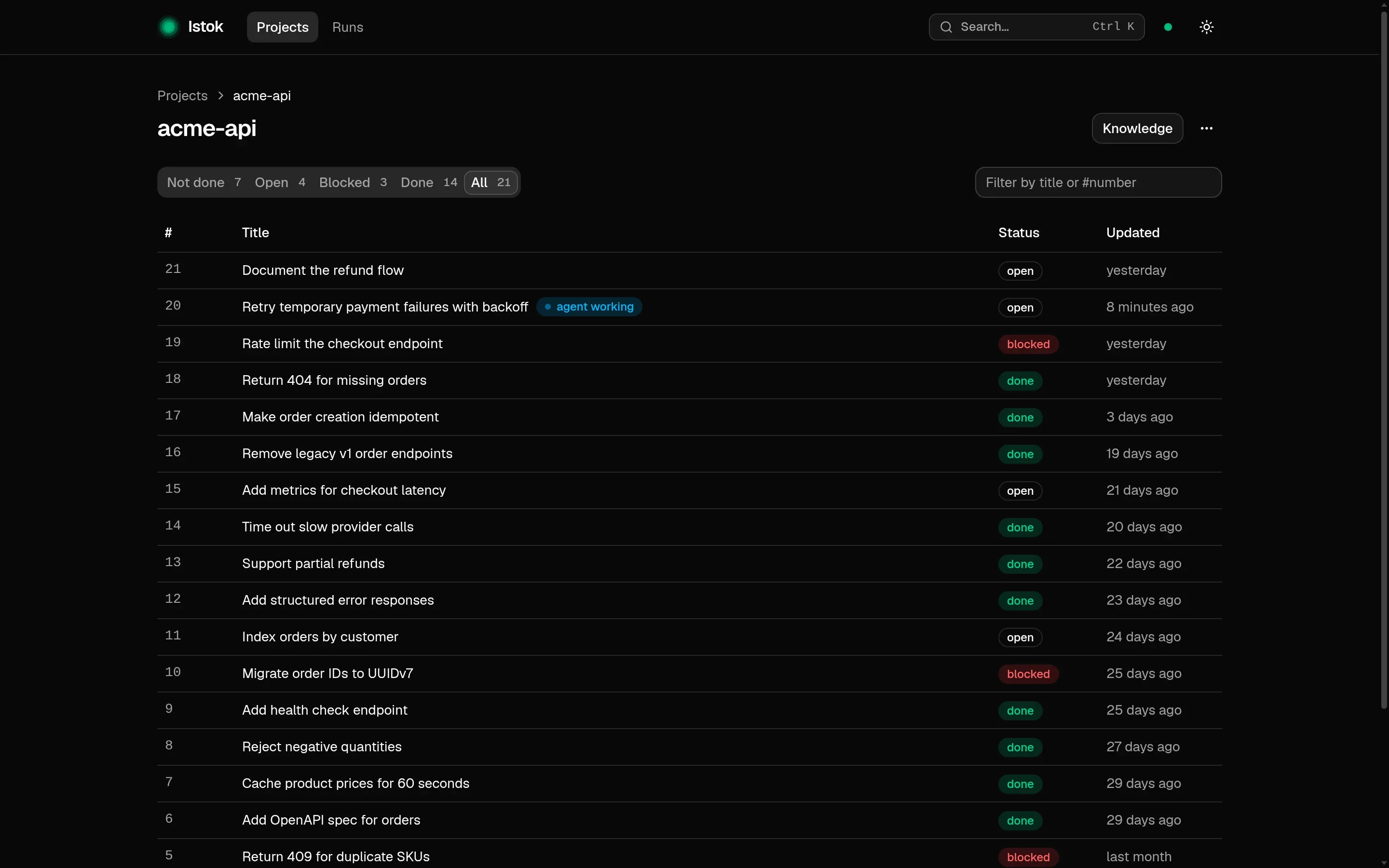Open Time out slow provider calls
Viewport: 1389px width, 868px height.
[328, 527]
